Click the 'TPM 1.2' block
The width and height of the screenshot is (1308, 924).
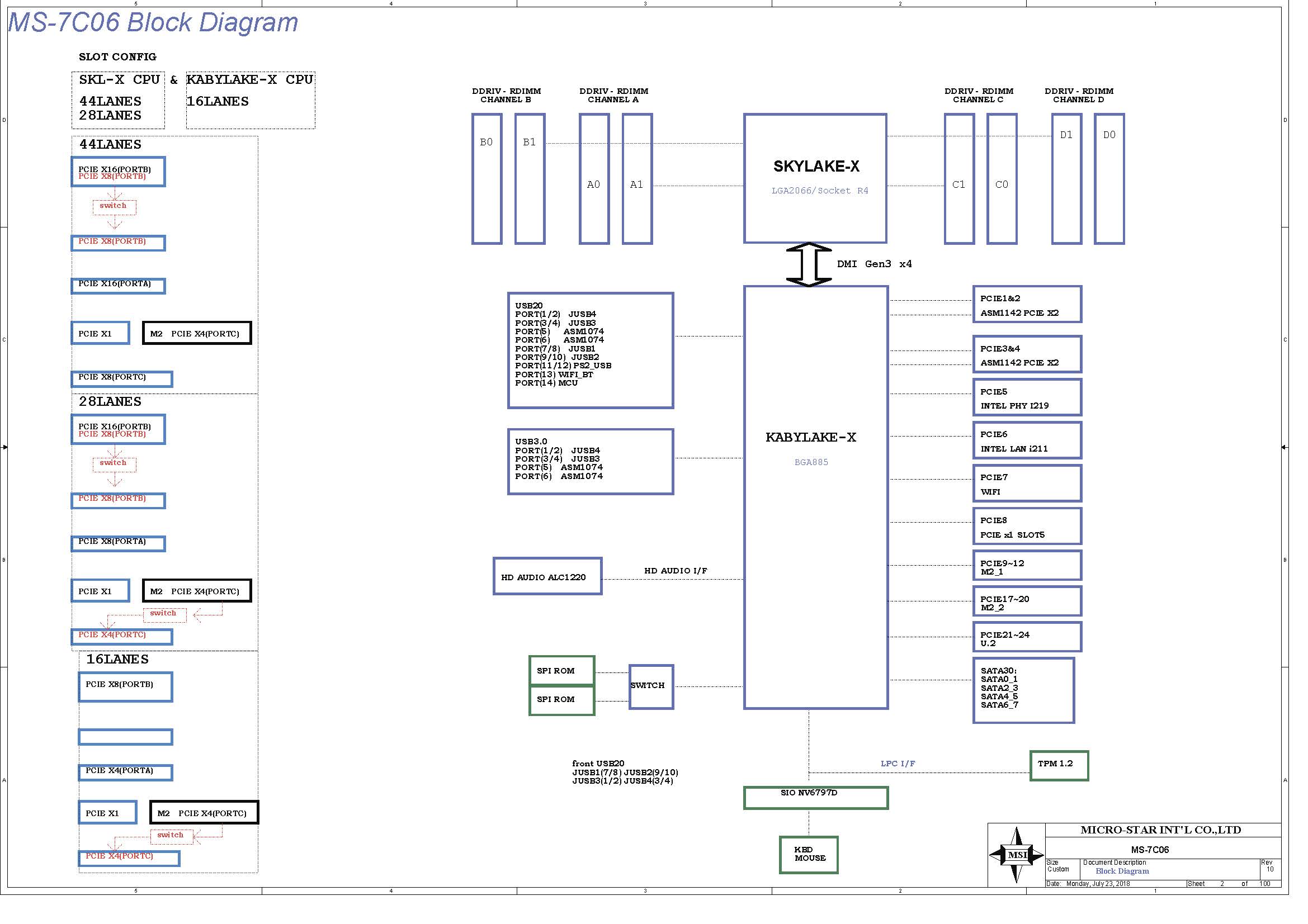click(x=1059, y=766)
